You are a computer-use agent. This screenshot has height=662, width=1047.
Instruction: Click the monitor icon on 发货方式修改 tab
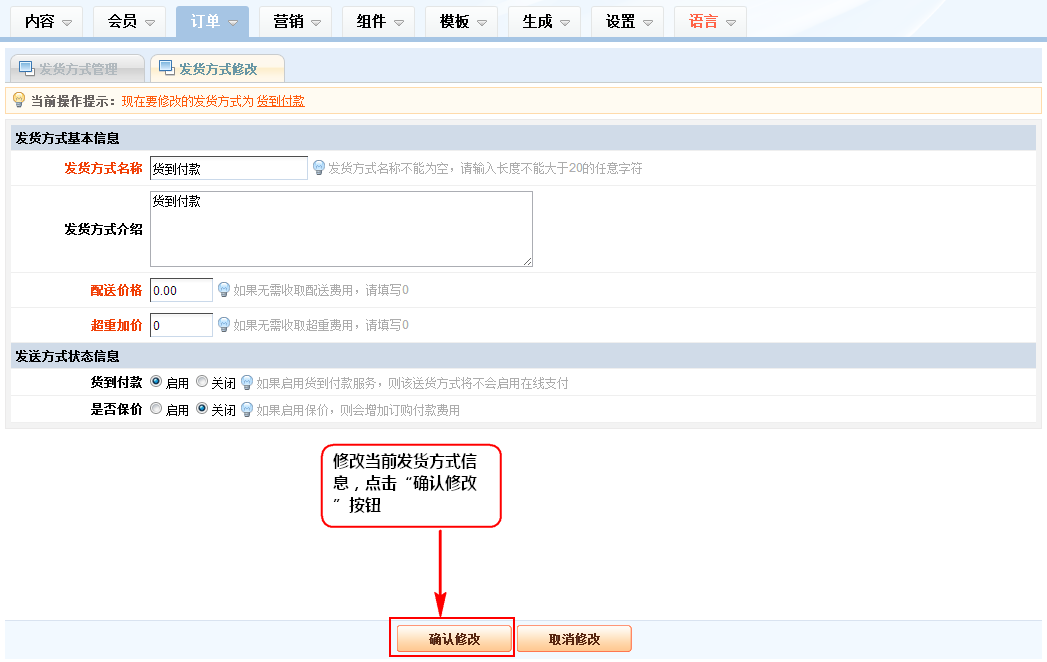coord(166,68)
